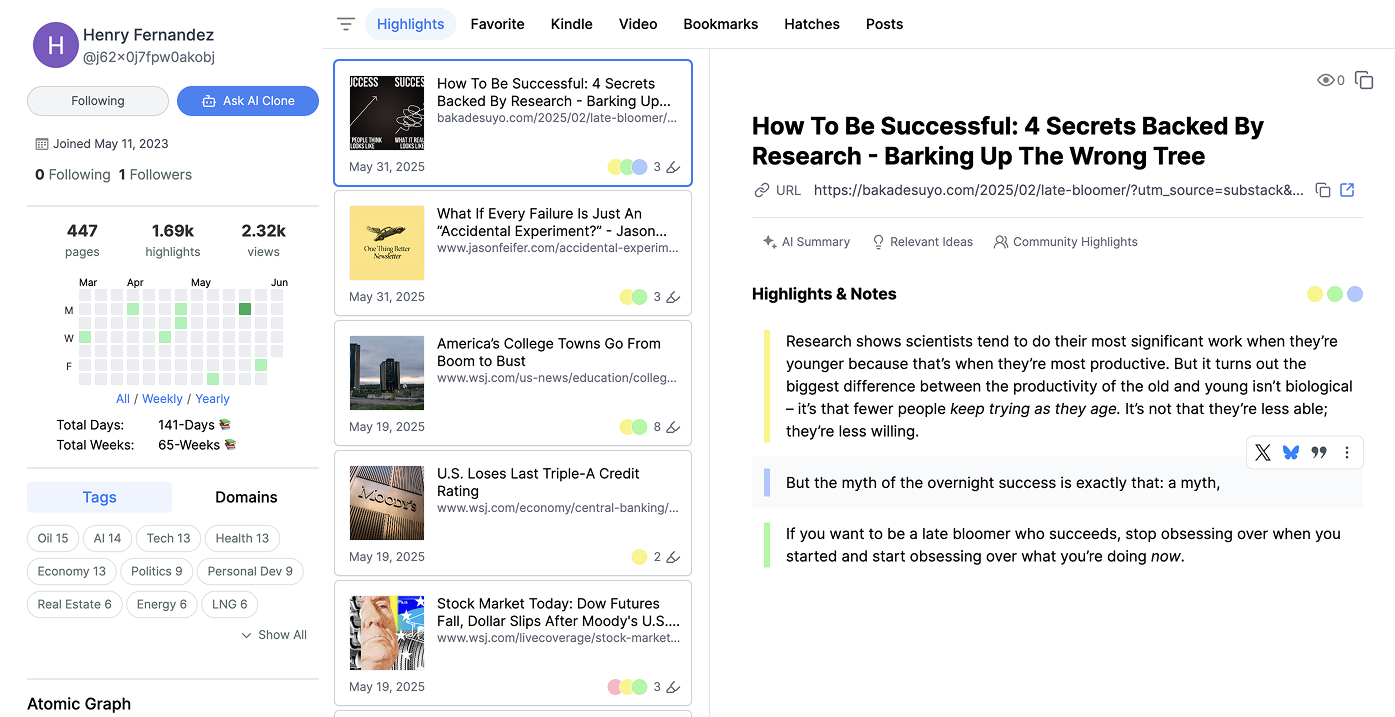This screenshot has width=1395, height=717.
Task: Select the Politics 9 tag
Action: (x=157, y=571)
